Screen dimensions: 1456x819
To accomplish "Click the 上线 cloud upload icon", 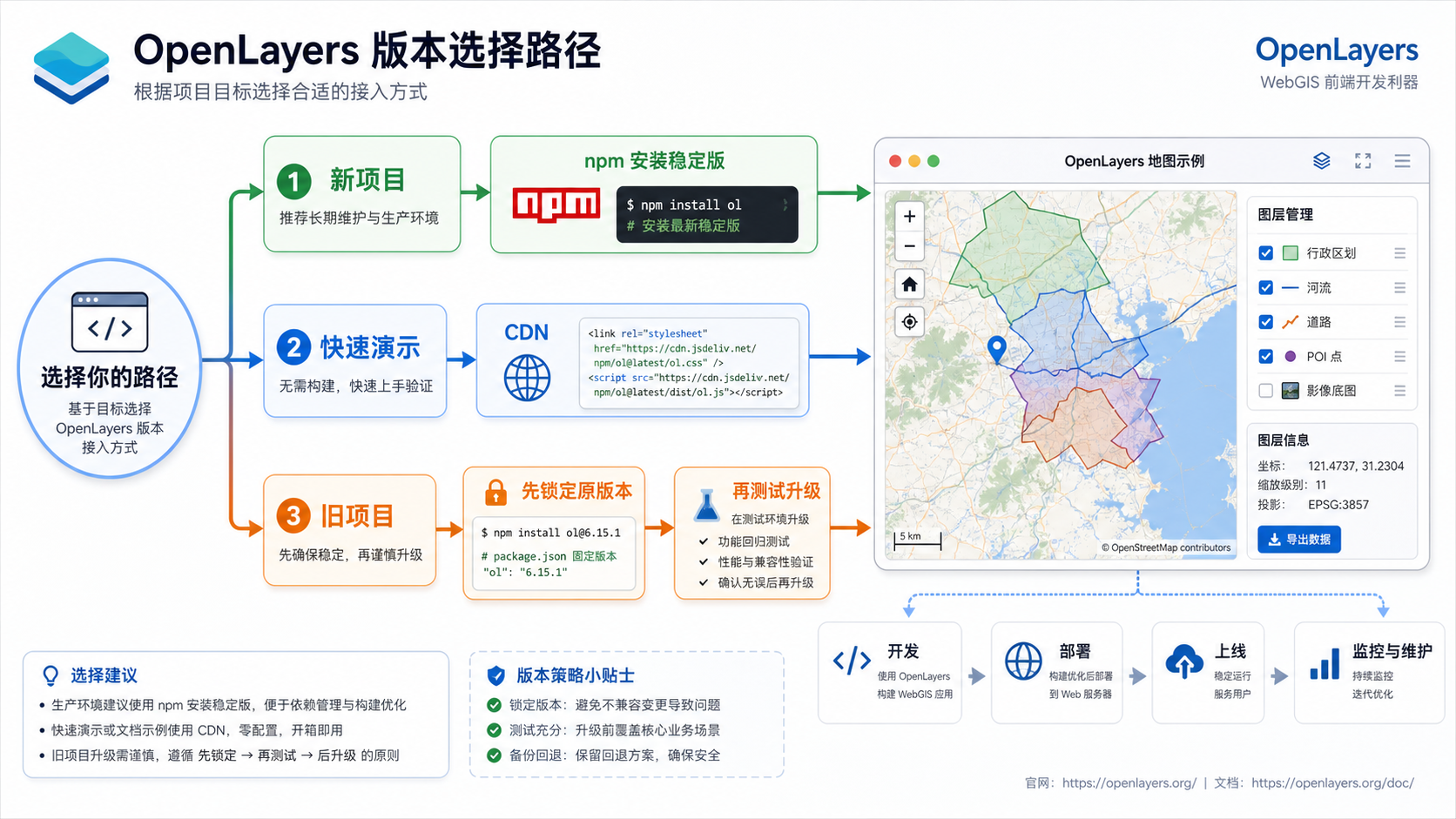I will tap(1184, 661).
